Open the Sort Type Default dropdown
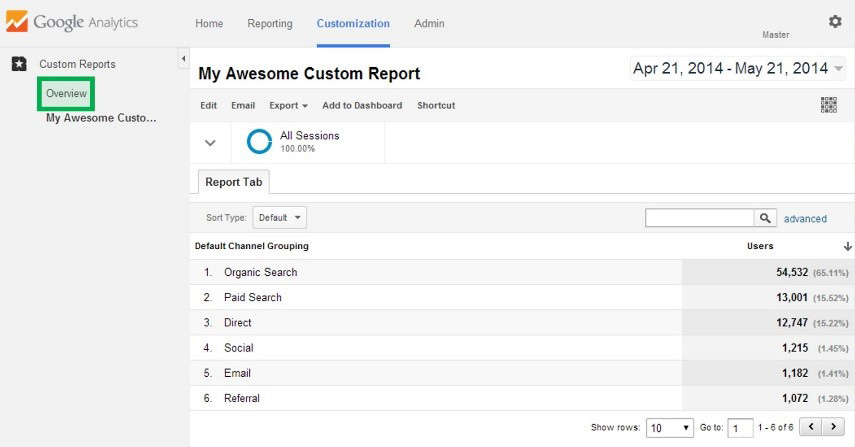 coord(280,218)
